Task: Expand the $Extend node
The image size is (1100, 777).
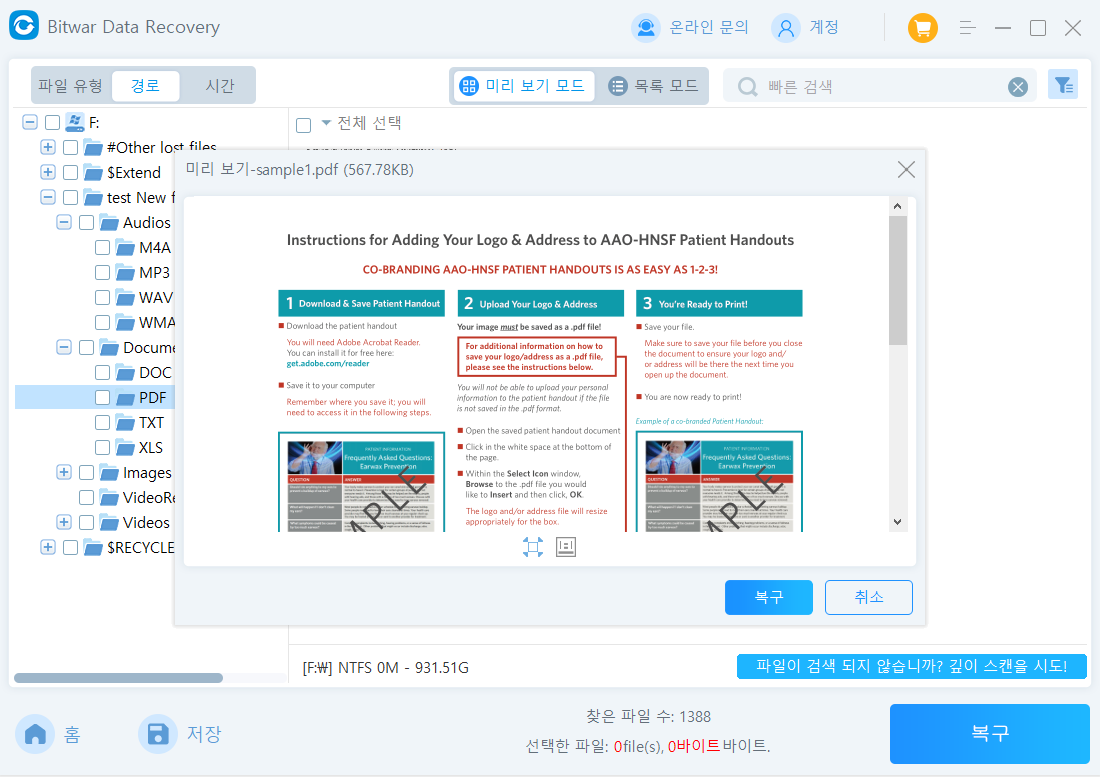Action: point(48,173)
